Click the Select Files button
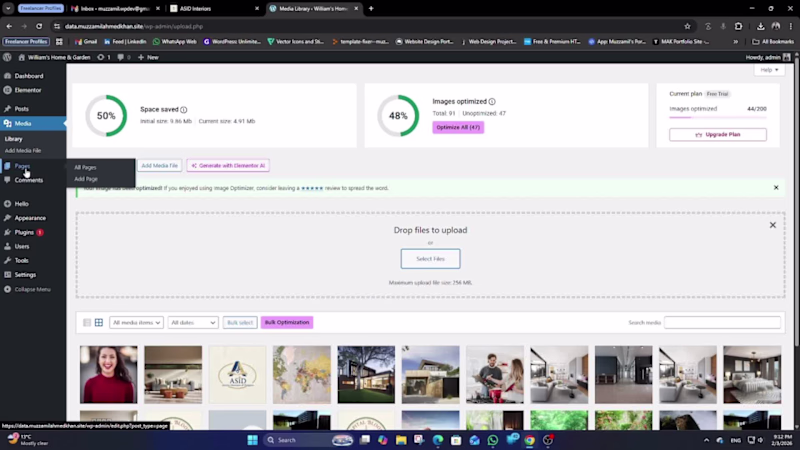Screen dimensions: 800x450 click(x=430, y=259)
